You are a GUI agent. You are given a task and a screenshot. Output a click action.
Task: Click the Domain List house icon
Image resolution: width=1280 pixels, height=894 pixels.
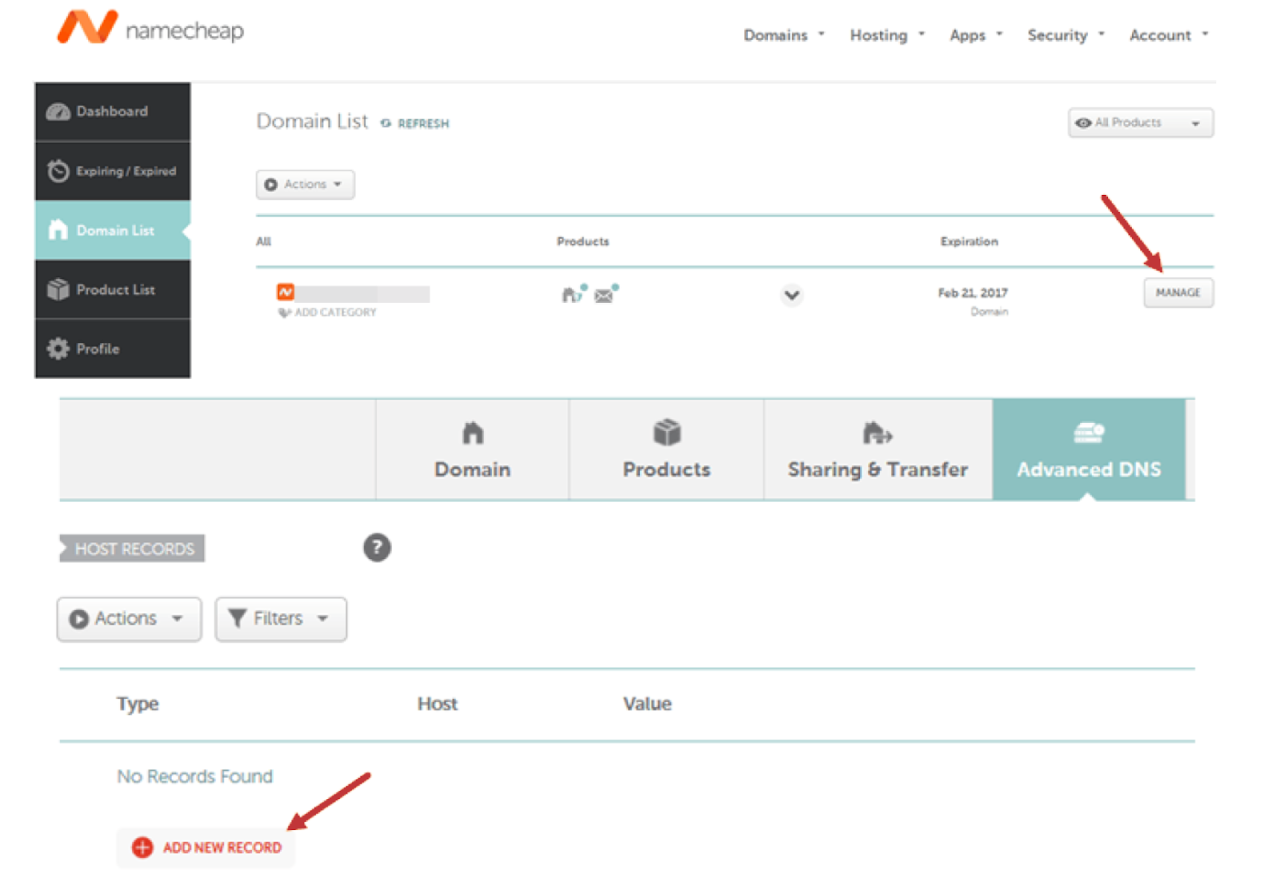point(58,230)
